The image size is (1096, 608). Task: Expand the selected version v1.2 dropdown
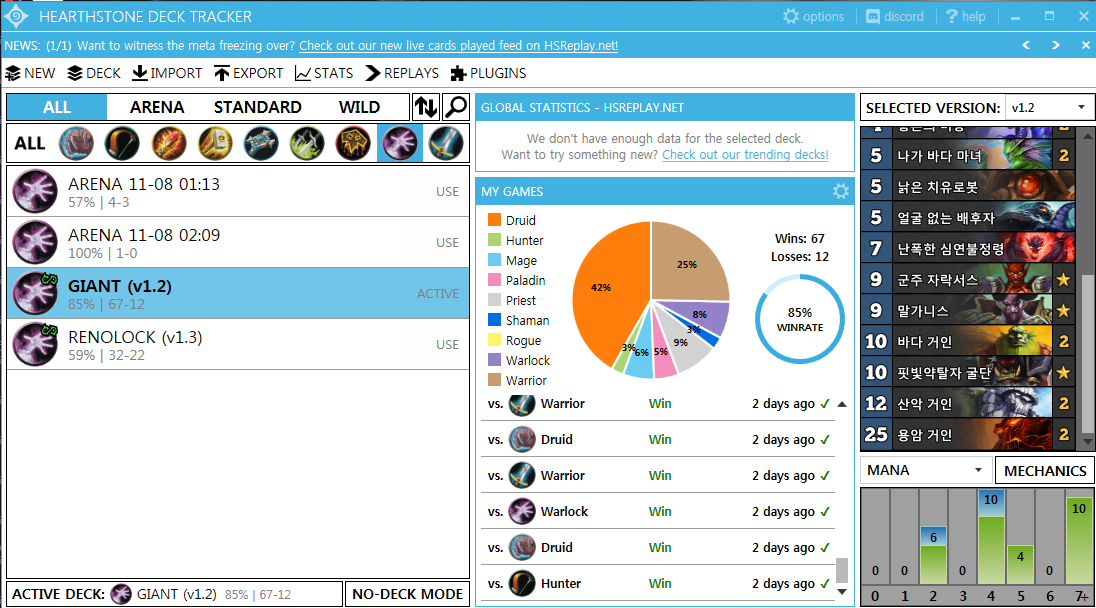[x=1048, y=108]
